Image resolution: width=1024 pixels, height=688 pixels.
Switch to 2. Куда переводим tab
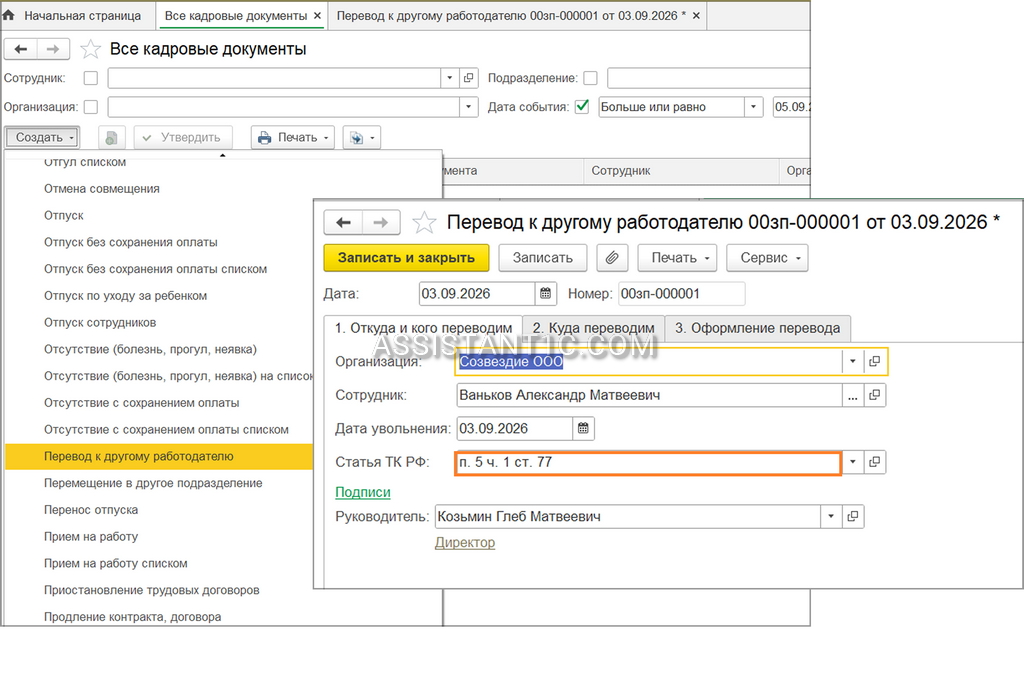coord(594,328)
